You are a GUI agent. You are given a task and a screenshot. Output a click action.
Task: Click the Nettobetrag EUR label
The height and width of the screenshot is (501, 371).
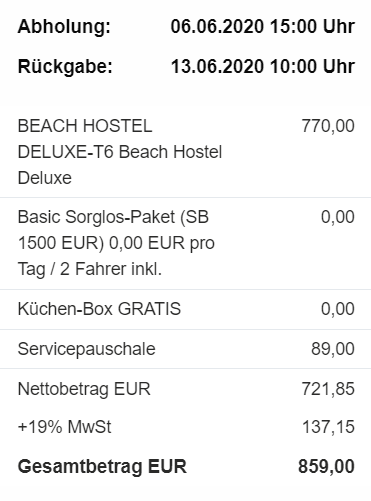pos(84,389)
